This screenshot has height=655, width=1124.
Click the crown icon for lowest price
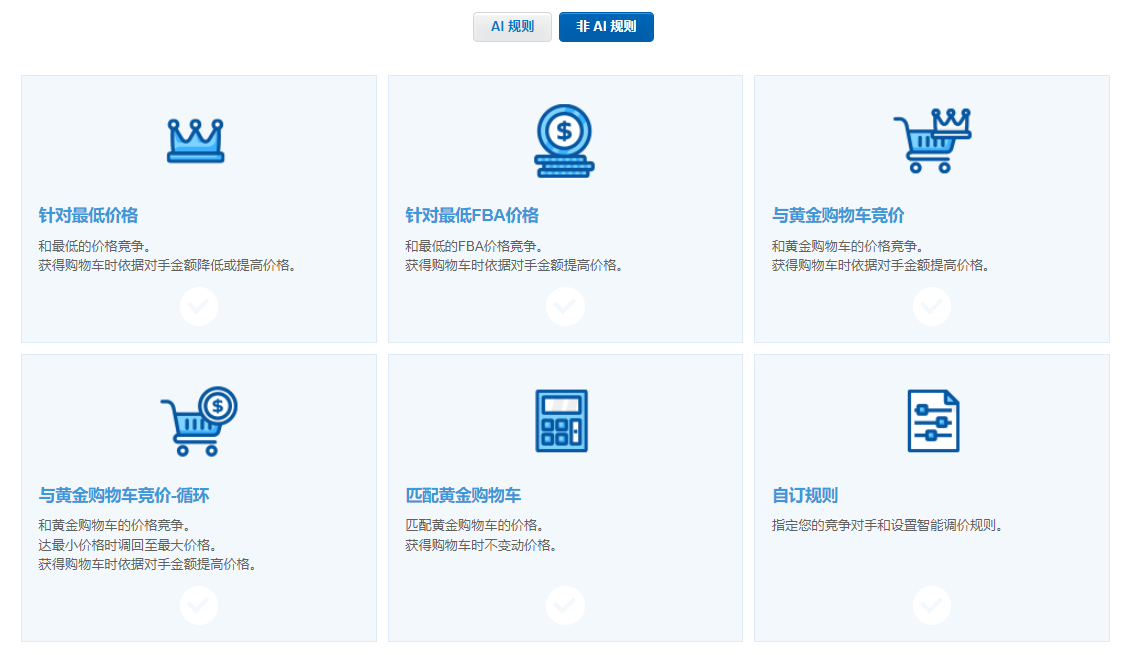196,141
